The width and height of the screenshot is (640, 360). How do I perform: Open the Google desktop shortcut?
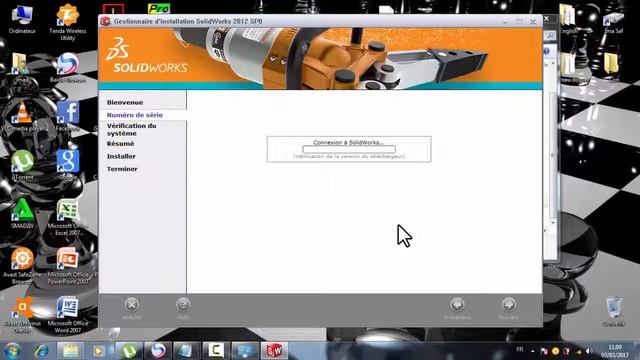(68, 165)
